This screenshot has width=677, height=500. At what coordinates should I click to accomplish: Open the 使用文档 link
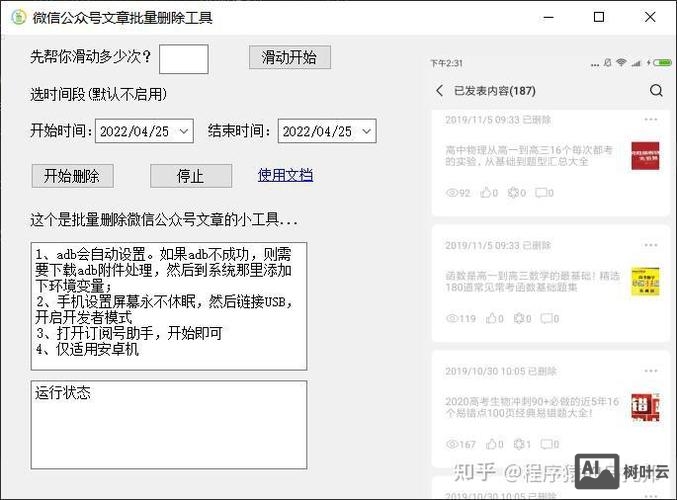(x=285, y=175)
